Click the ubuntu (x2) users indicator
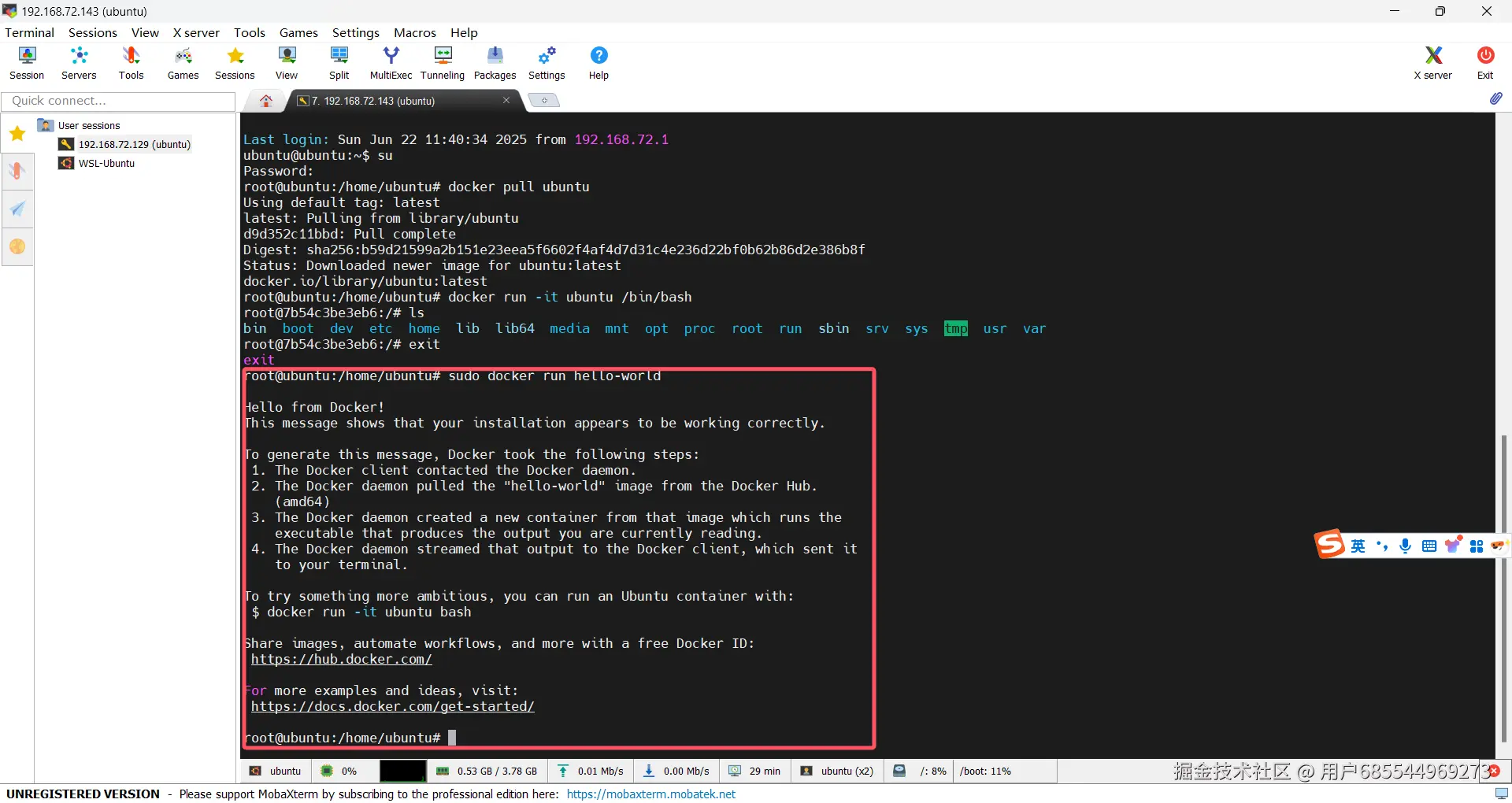 point(837,772)
